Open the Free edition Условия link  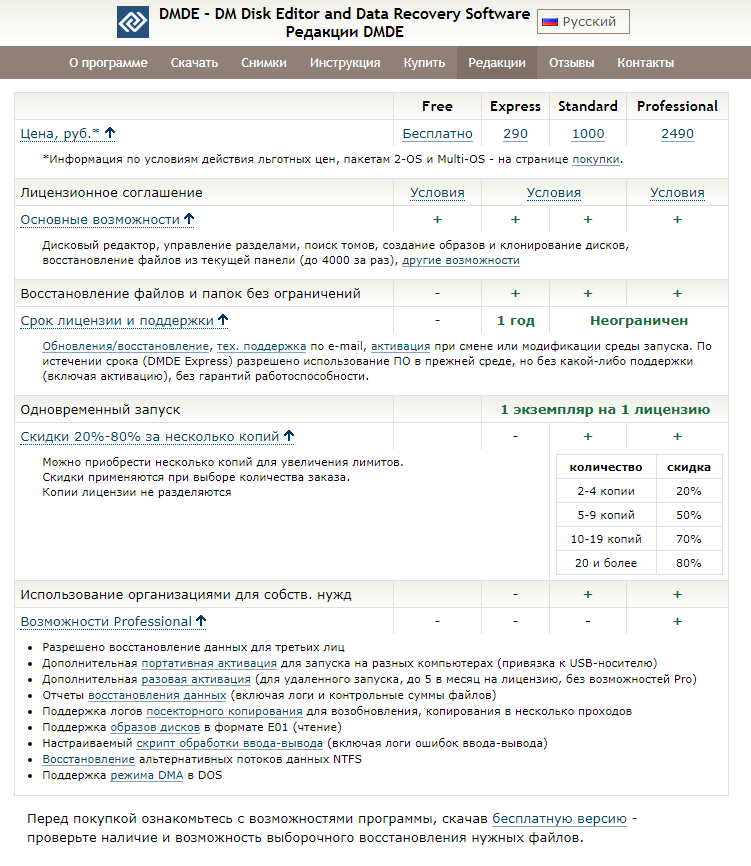coord(437,193)
